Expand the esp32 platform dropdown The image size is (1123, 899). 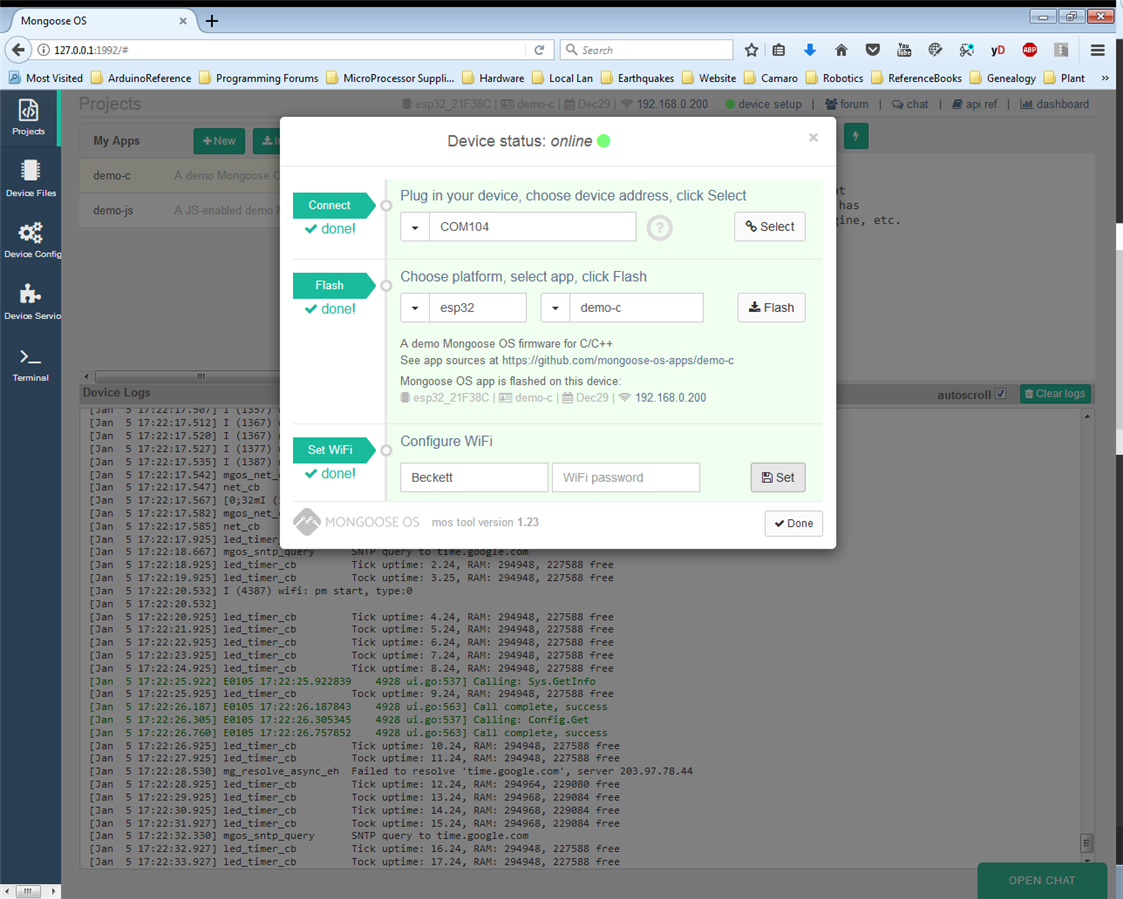click(x=415, y=308)
